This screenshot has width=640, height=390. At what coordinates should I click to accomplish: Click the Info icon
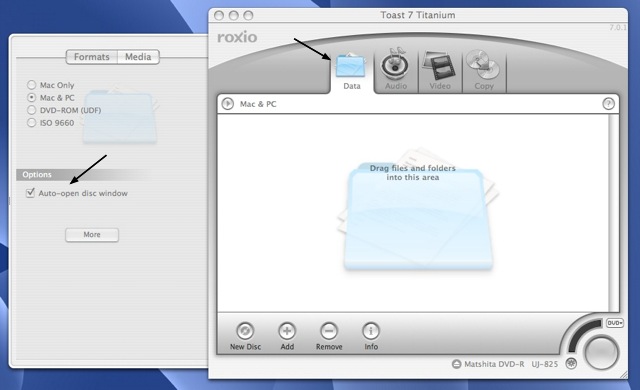click(x=371, y=331)
